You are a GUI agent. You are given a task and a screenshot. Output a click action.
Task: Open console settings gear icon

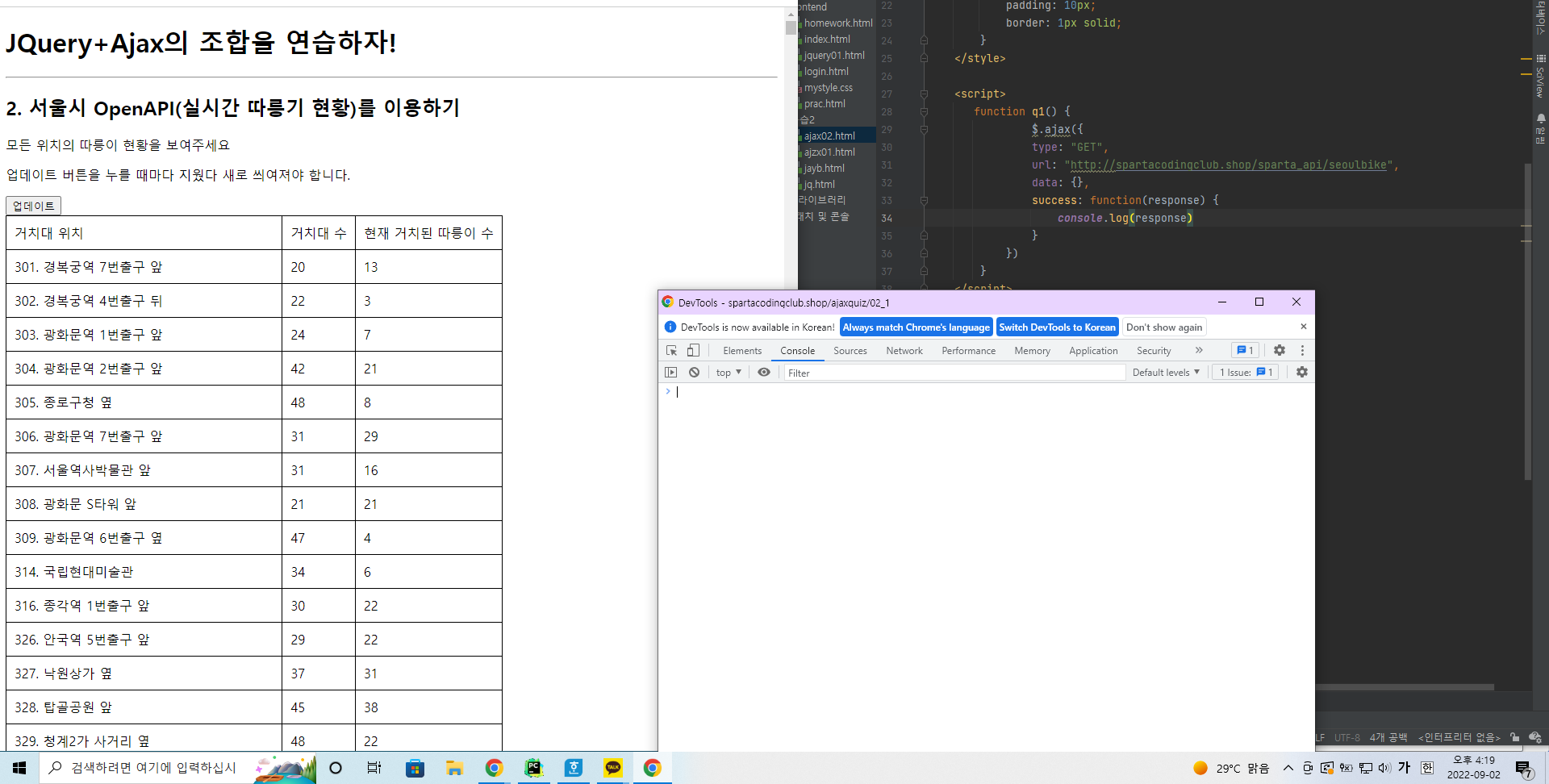[1302, 372]
